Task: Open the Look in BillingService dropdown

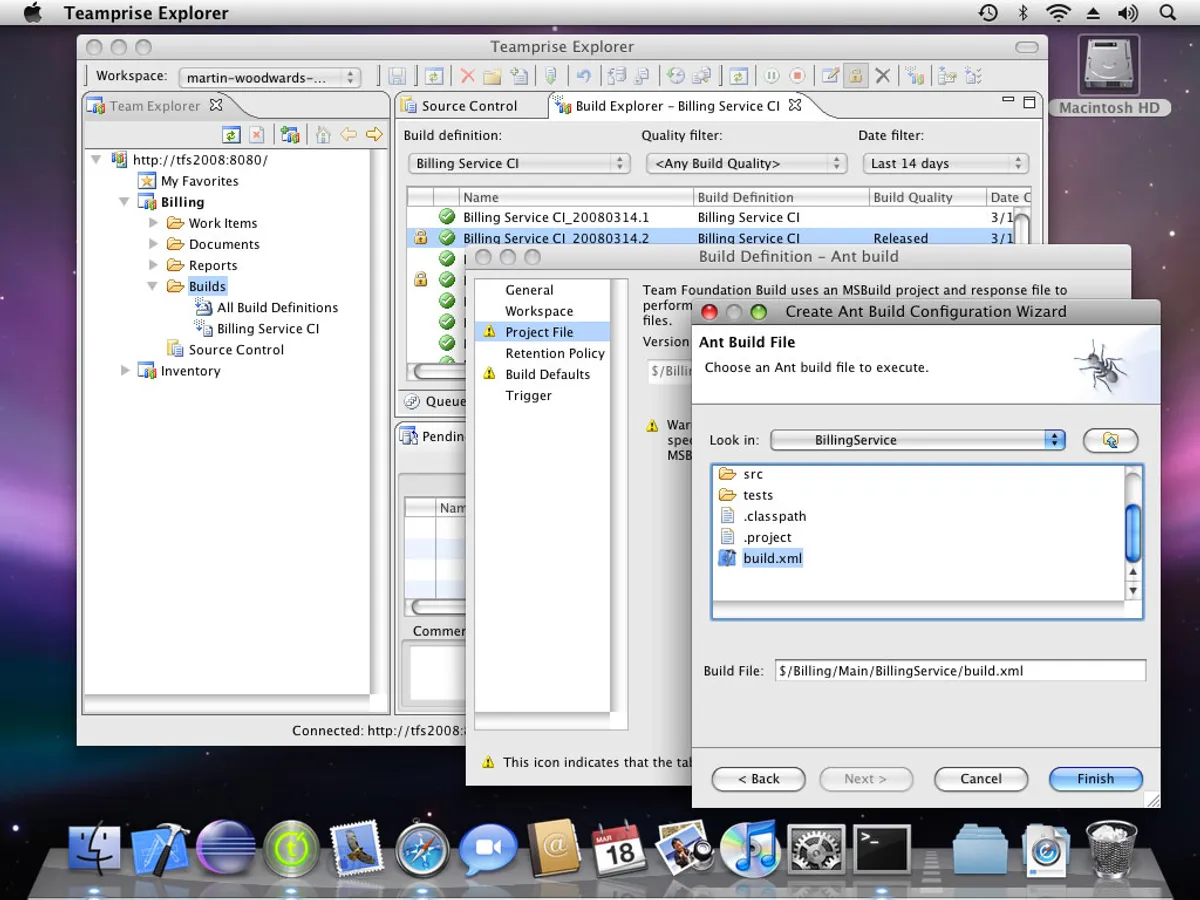Action: click(918, 440)
